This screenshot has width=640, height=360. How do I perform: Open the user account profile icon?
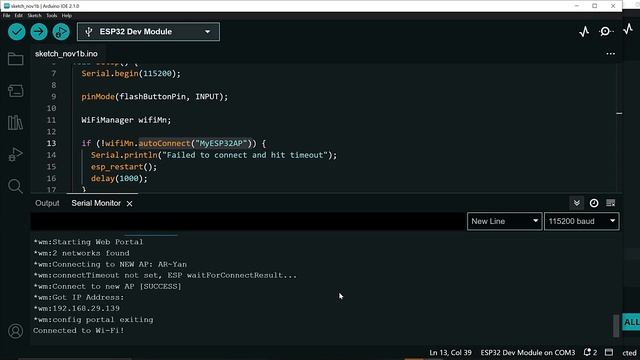[x=16, y=331]
